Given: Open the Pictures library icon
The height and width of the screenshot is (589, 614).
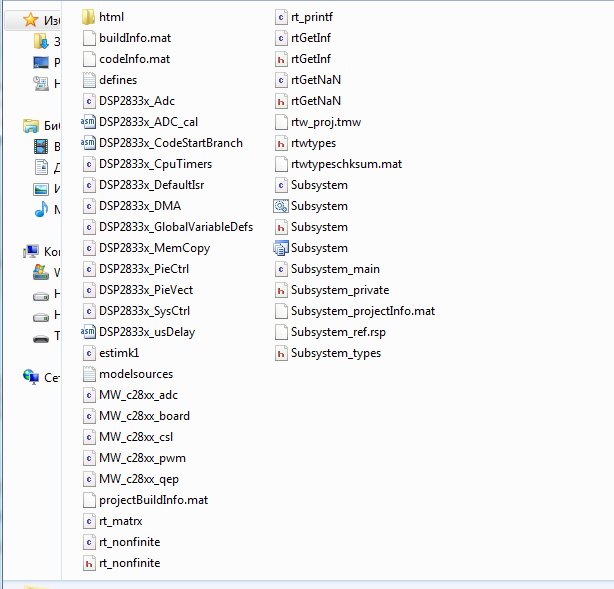Looking at the screenshot, I should [x=41, y=189].
